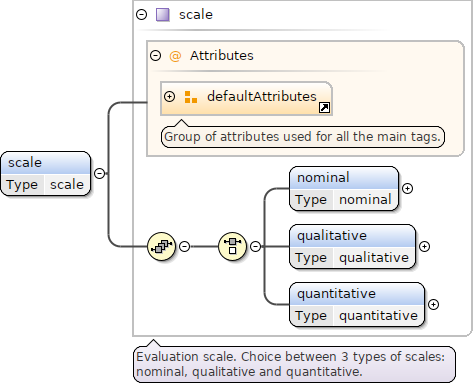
Task: Click the scale title in type header
Action: [x=196, y=15]
